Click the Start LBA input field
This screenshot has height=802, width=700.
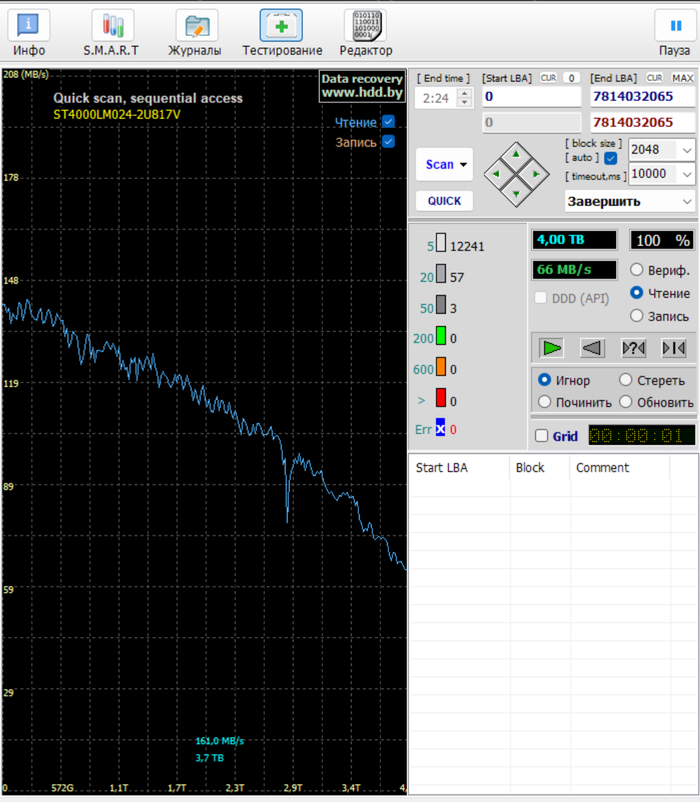pyautogui.click(x=532, y=97)
